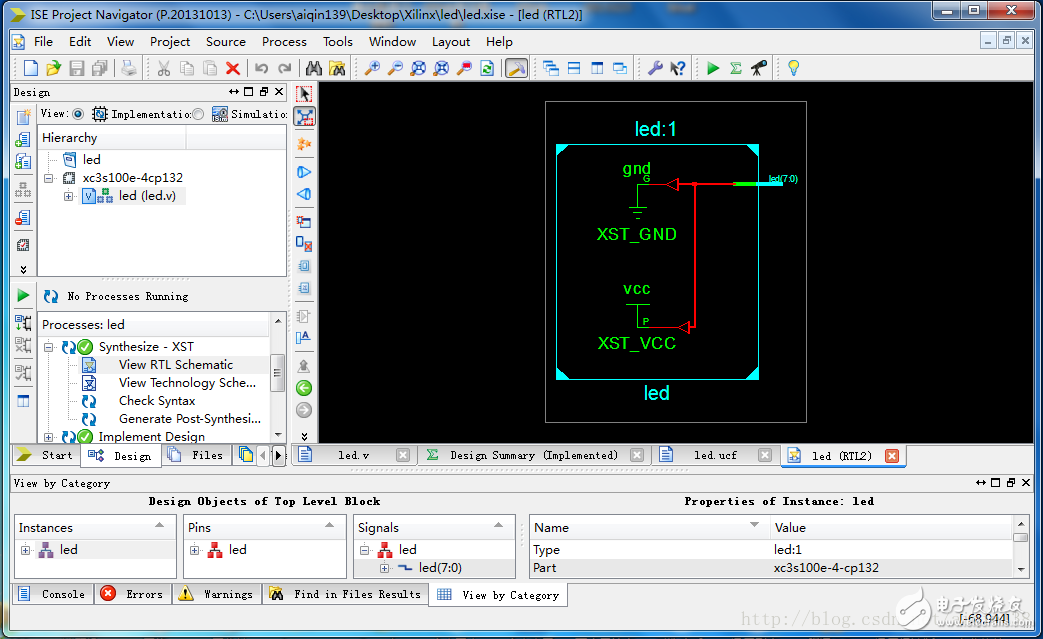Run processes with the green play arrow
This screenshot has height=639, width=1043.
tap(712, 67)
